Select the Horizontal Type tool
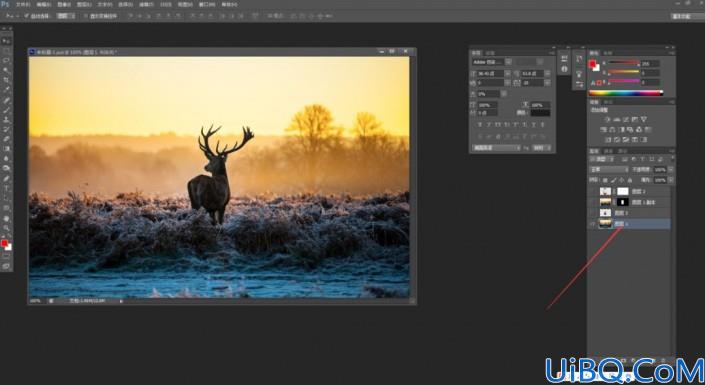The width and height of the screenshot is (705, 385). click(x=6, y=188)
